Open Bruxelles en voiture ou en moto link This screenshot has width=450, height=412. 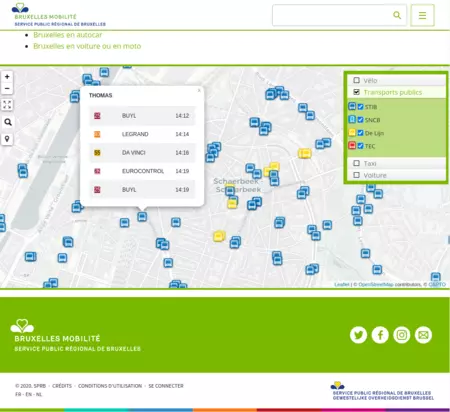[87, 46]
